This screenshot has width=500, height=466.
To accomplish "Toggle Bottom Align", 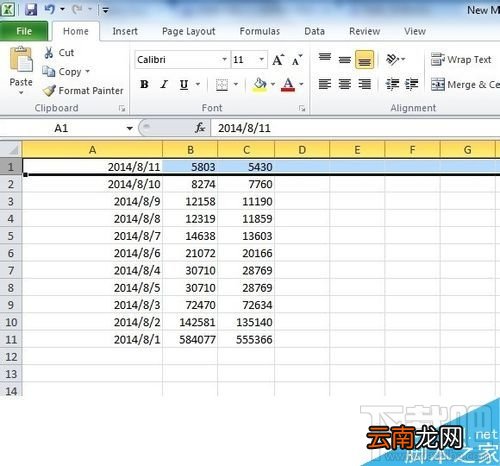I will [x=364, y=60].
